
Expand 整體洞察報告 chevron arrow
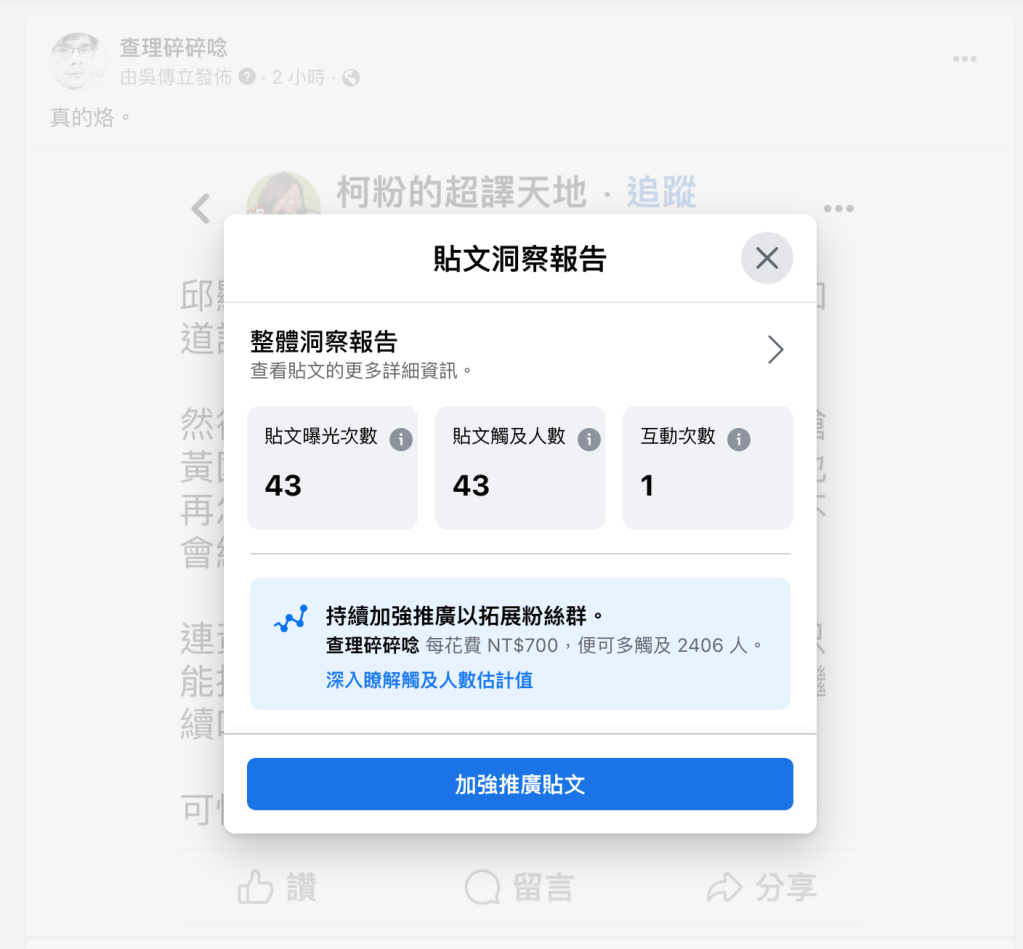tap(775, 350)
